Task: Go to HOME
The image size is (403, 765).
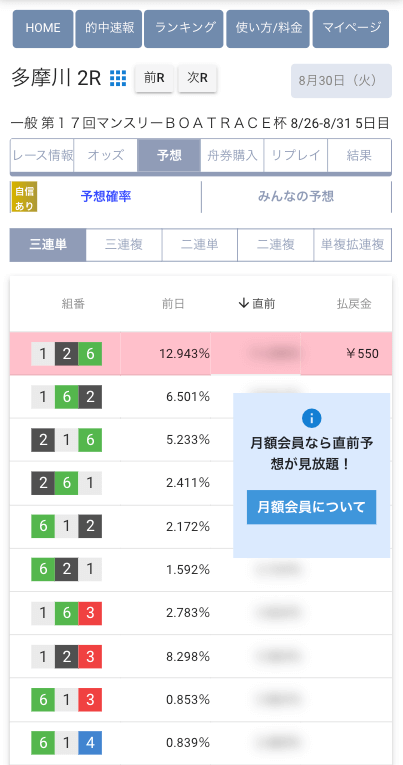Action: click(43, 29)
